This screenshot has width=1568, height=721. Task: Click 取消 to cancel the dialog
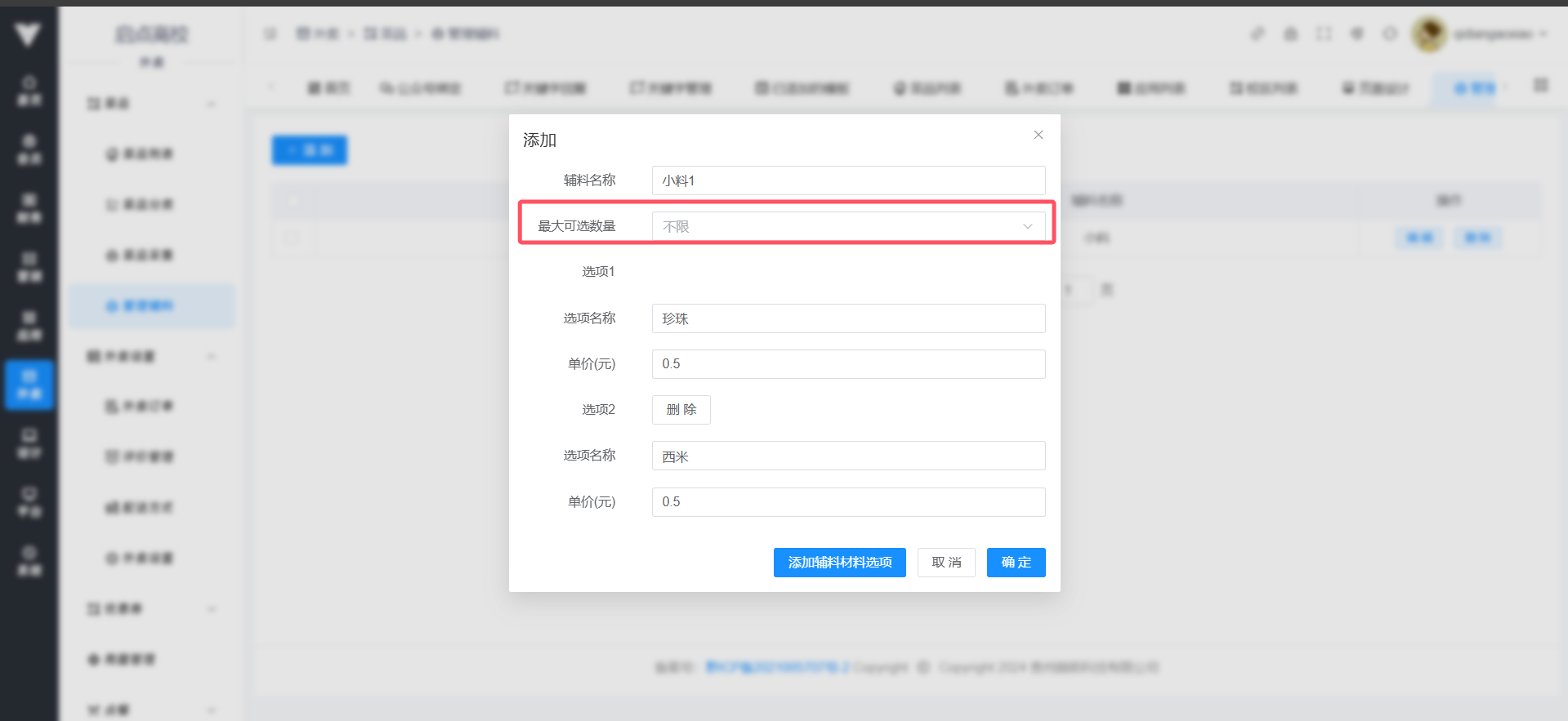click(x=945, y=563)
